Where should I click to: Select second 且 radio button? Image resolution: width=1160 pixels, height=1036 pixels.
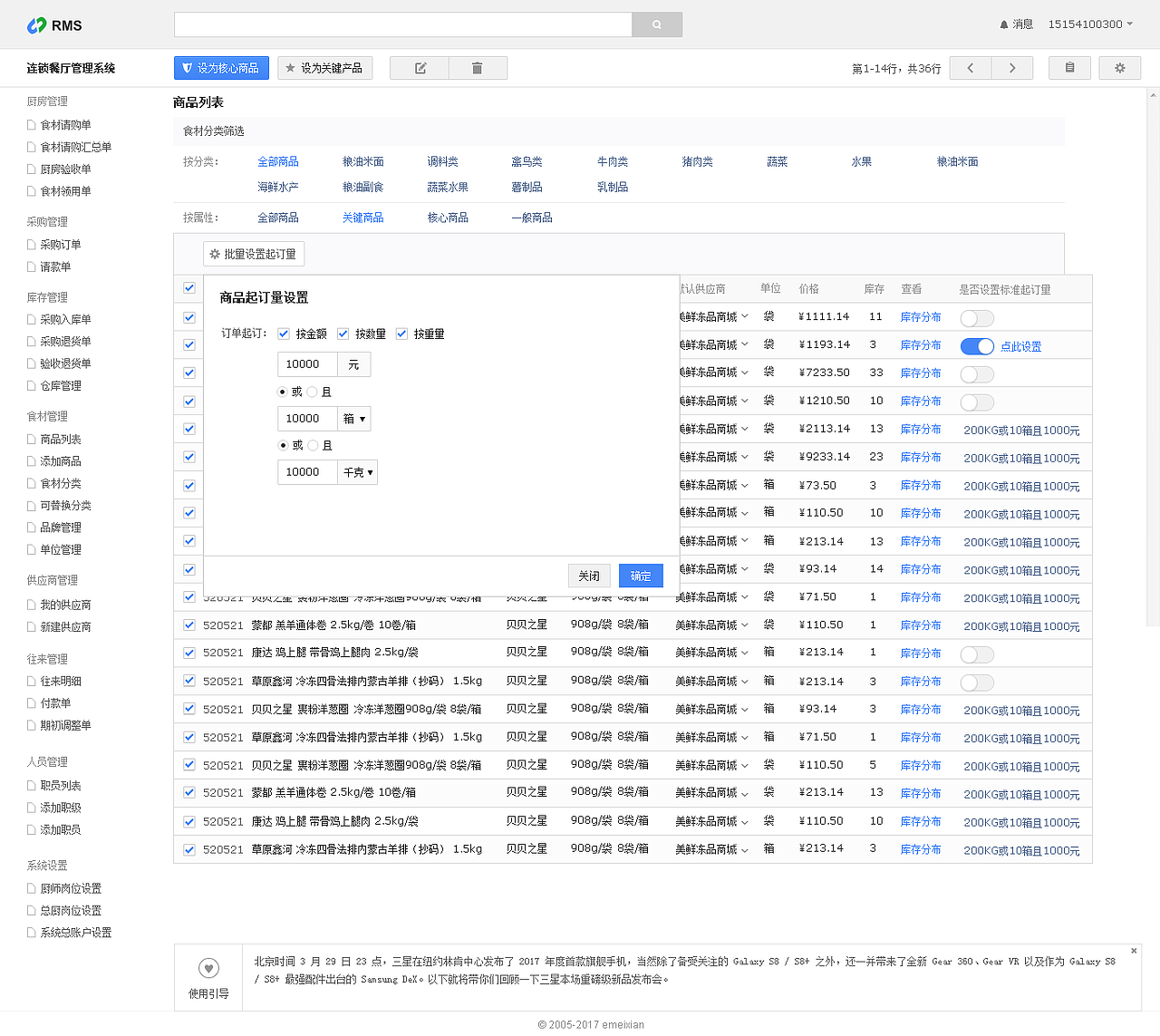point(313,445)
